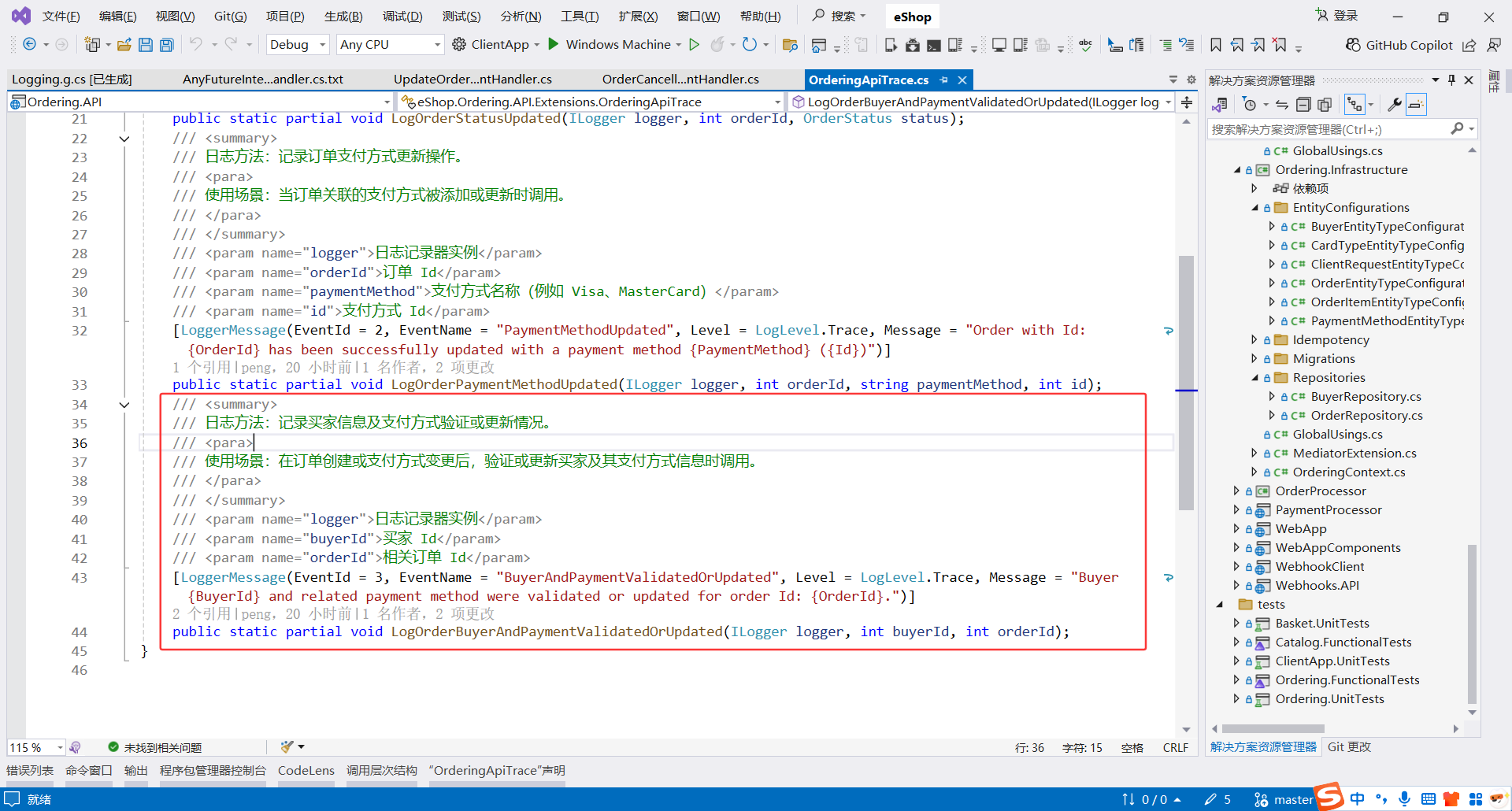
Task: Click the Solution Explorer horizontal scrollbar thumb
Action: [x=1273, y=729]
